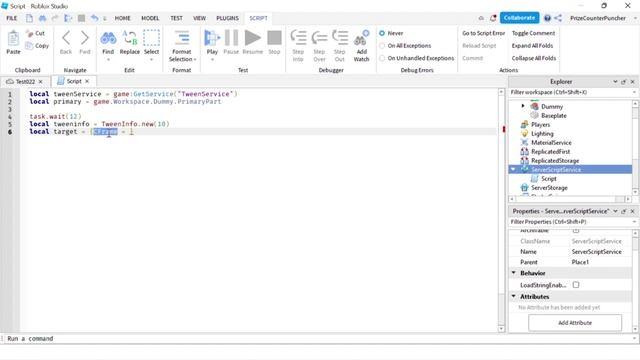The image size is (640, 360).
Task: Click Collapse All Folds
Action: click(534, 58)
